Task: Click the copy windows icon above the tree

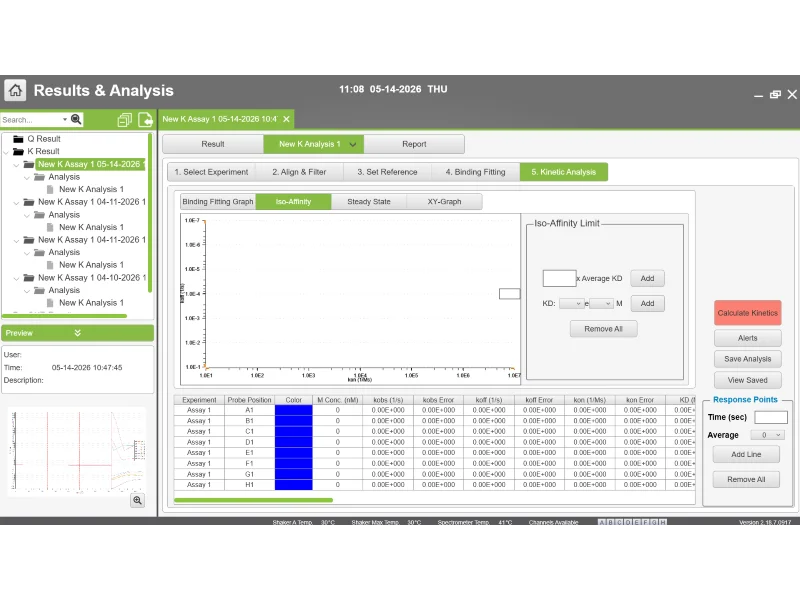Action: 124,120
